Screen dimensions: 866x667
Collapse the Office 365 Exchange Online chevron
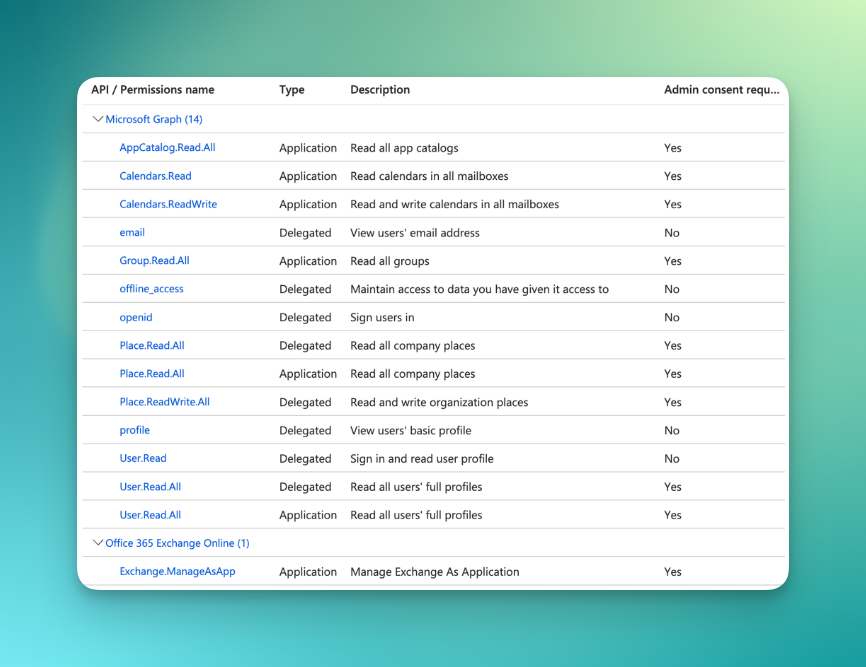coord(98,543)
